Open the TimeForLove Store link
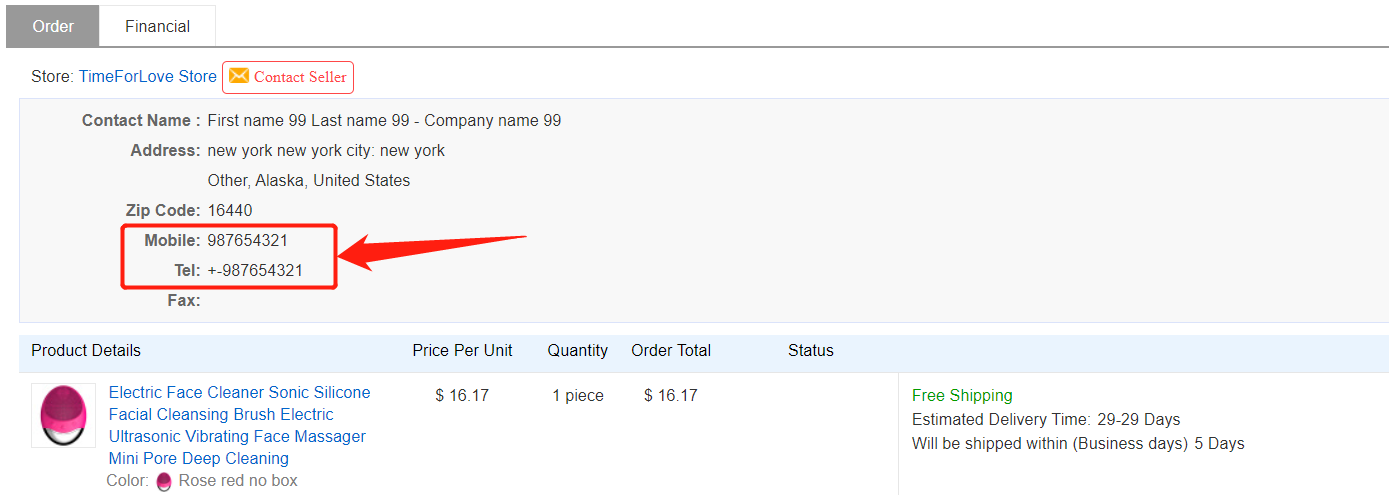This screenshot has height=495, width=1389. click(148, 77)
